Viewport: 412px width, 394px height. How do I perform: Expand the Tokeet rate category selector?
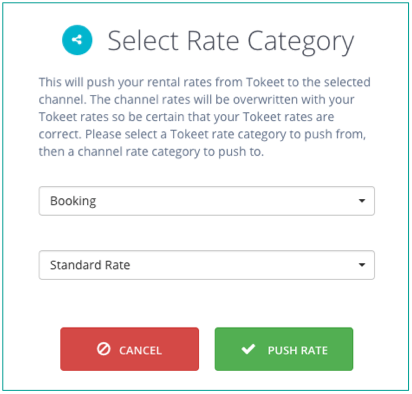click(207, 265)
